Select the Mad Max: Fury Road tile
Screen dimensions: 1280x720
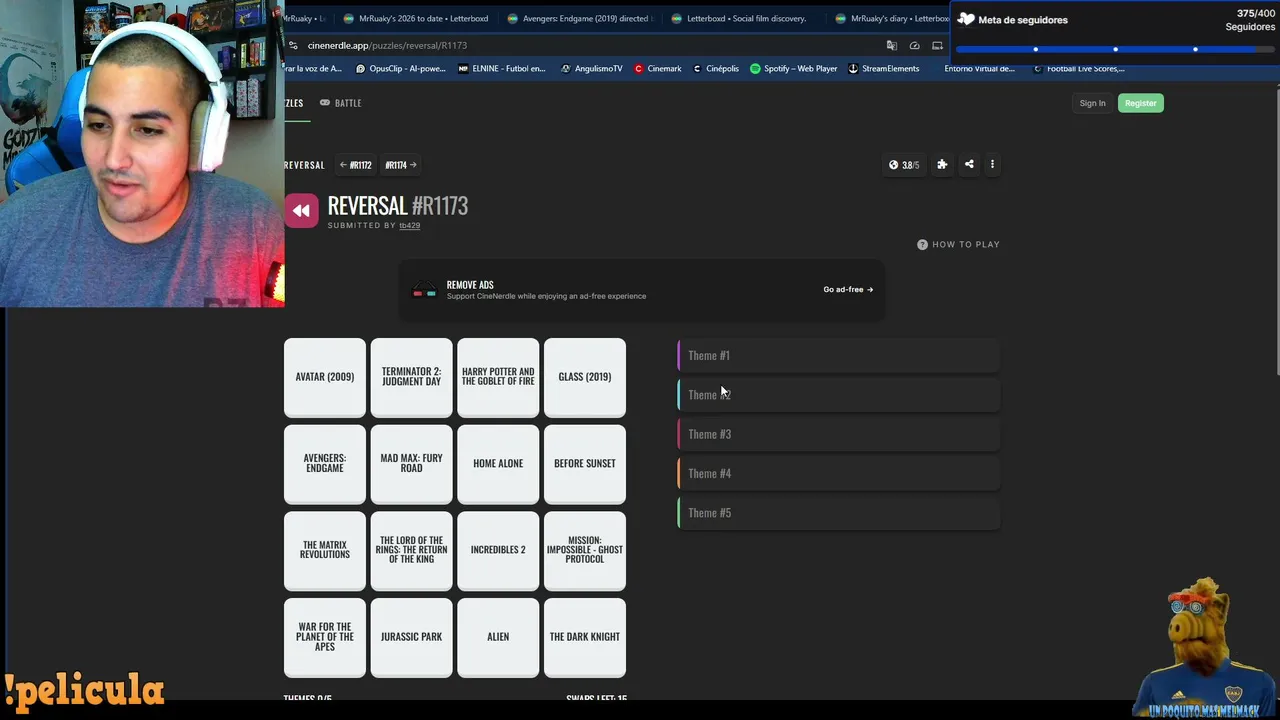click(411, 464)
